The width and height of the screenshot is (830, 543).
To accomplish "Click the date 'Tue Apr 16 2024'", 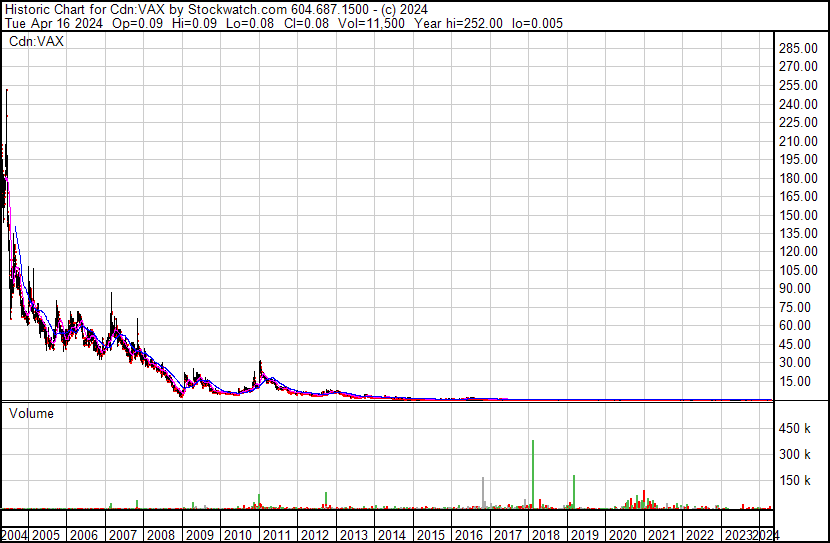I will (53, 23).
